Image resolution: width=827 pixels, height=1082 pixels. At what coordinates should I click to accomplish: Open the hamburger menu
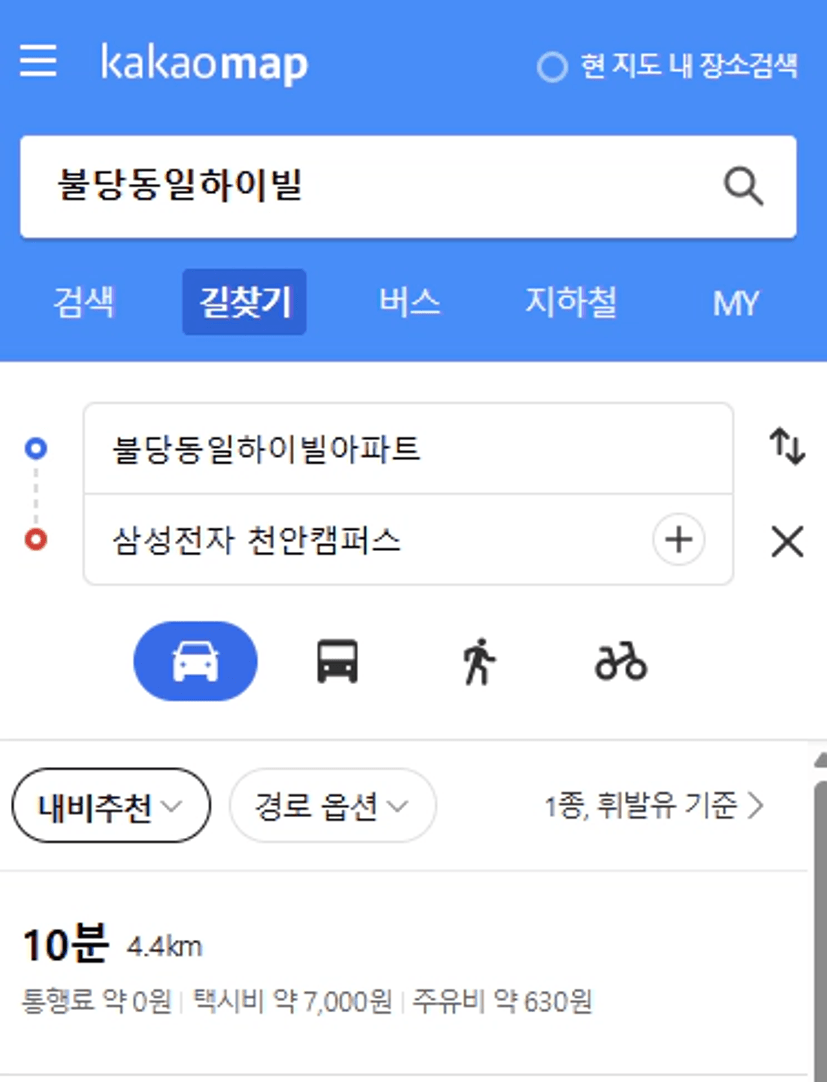(38, 61)
